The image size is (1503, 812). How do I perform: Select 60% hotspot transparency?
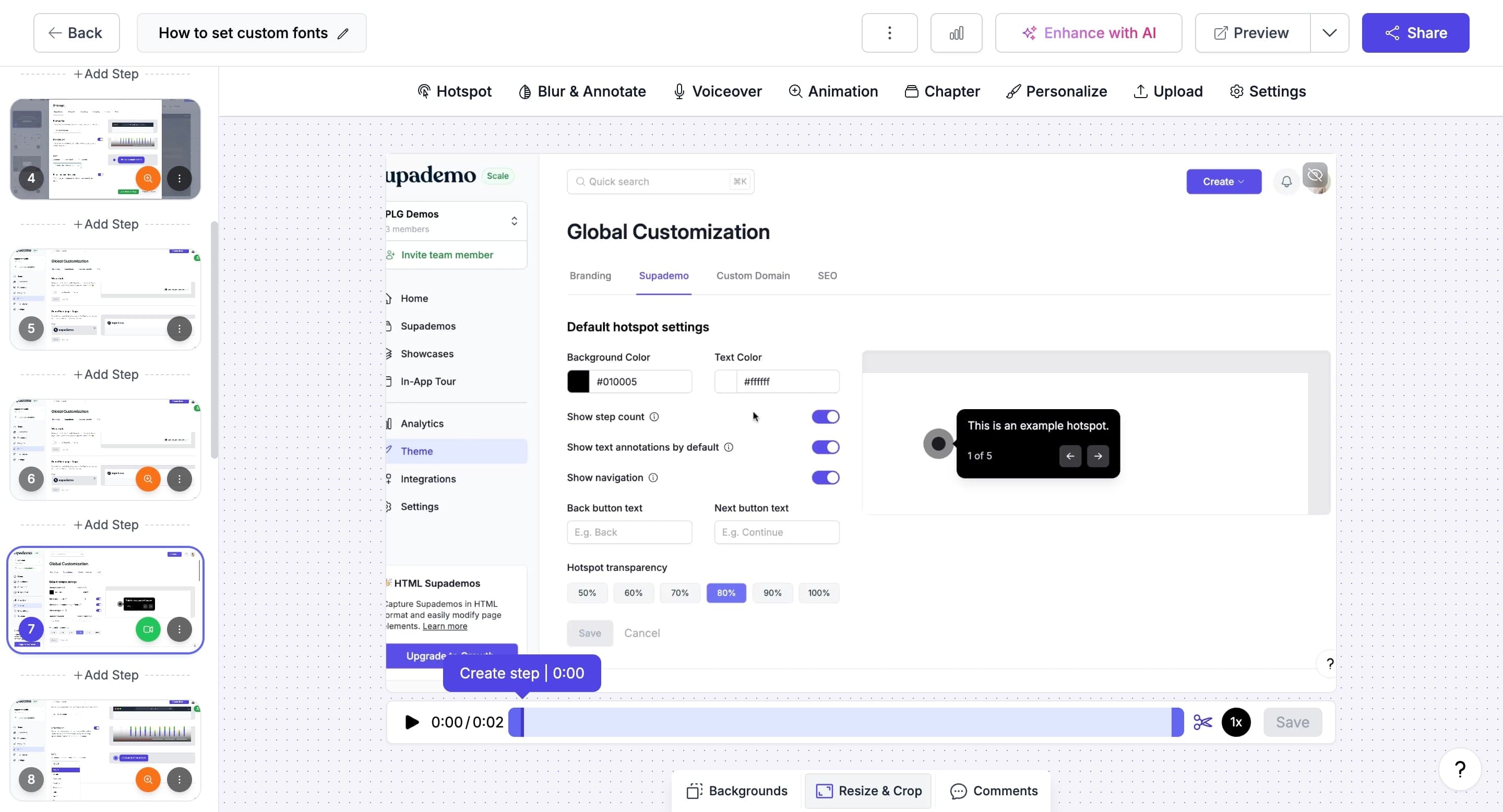pyautogui.click(x=633, y=593)
